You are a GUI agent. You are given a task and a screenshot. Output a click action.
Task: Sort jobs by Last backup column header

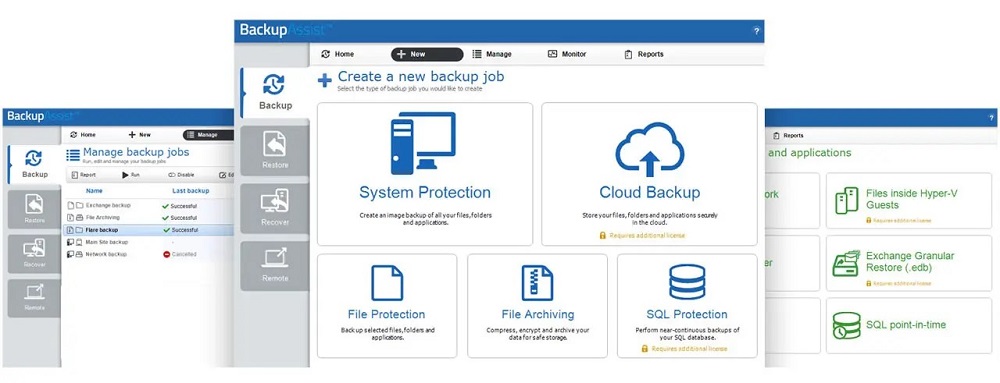[x=191, y=191]
